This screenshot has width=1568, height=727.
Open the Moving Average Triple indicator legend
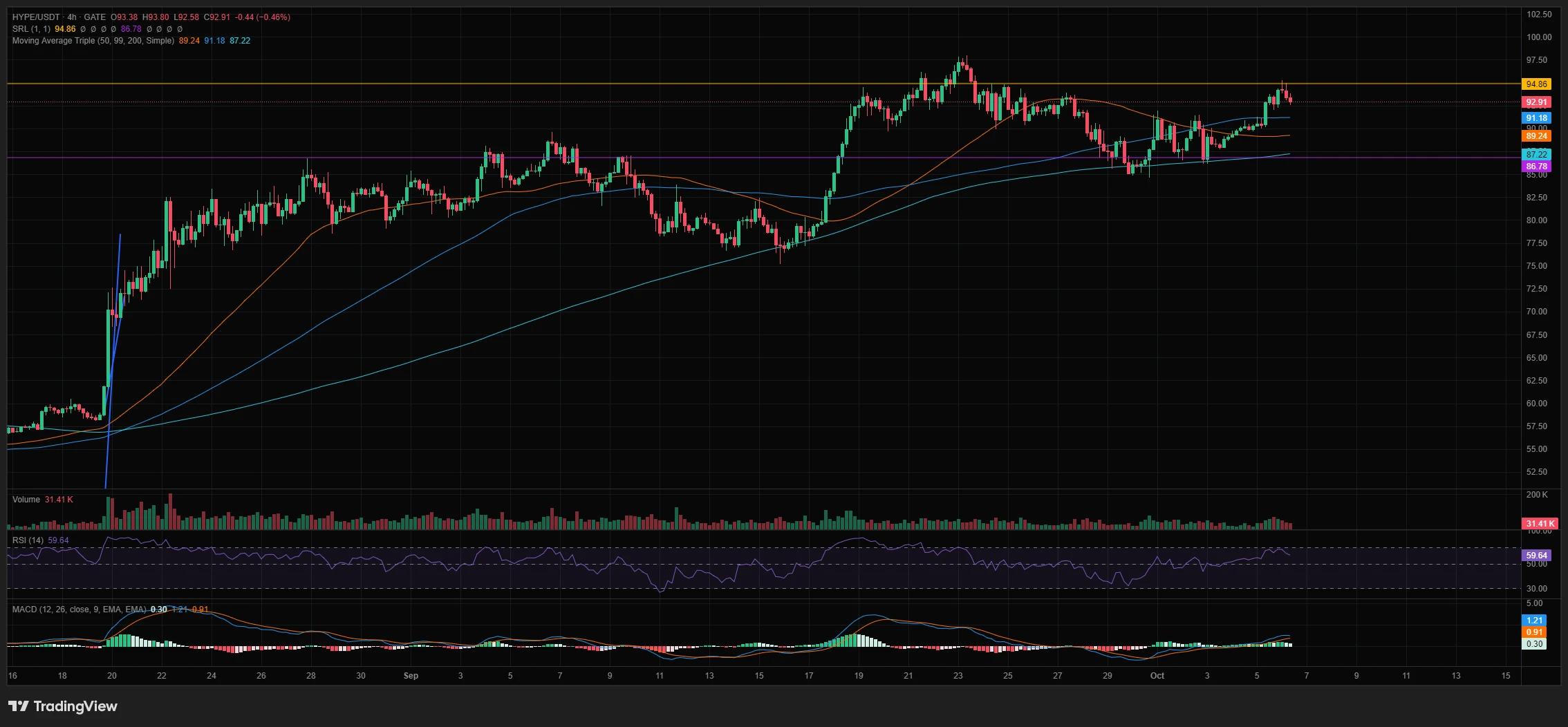click(x=93, y=41)
